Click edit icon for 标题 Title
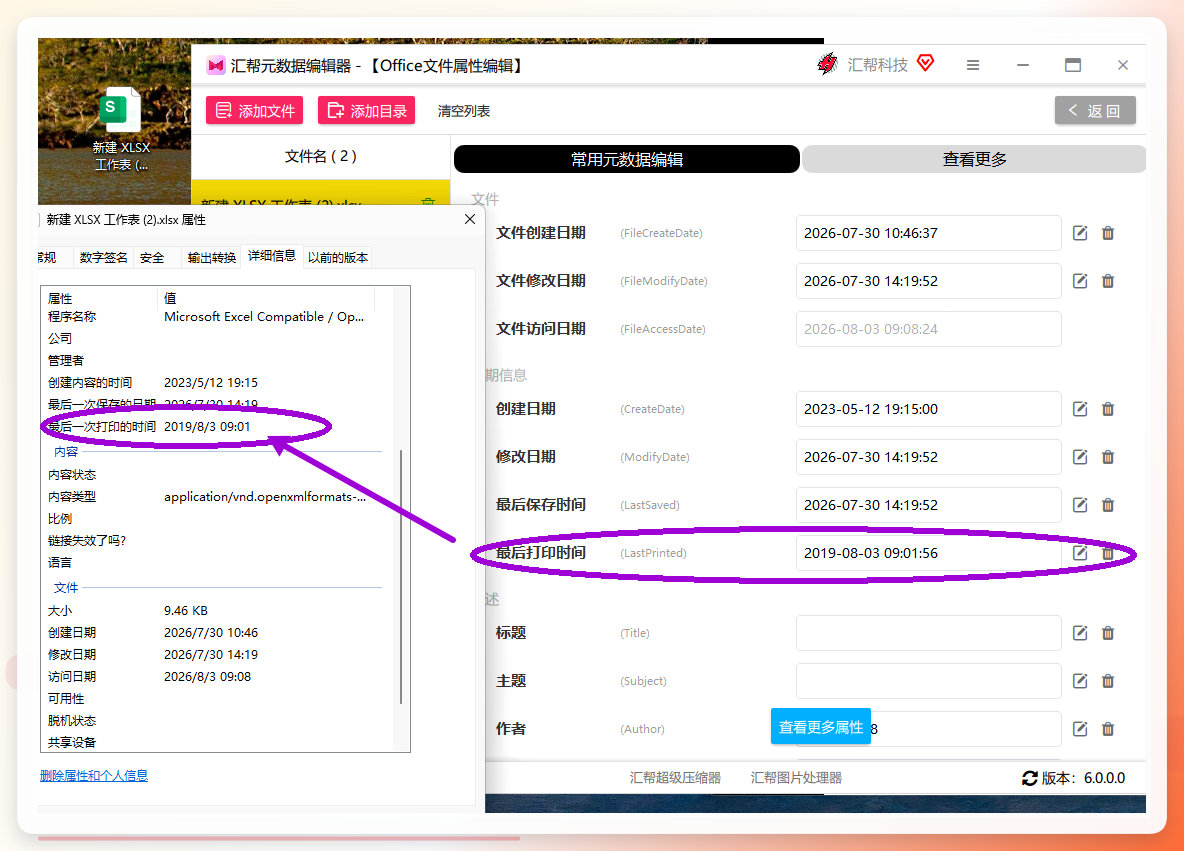 tap(1080, 633)
